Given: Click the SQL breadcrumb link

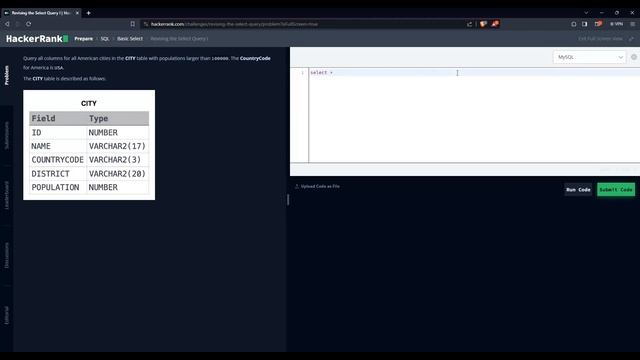Looking at the screenshot, I should click(x=105, y=39).
